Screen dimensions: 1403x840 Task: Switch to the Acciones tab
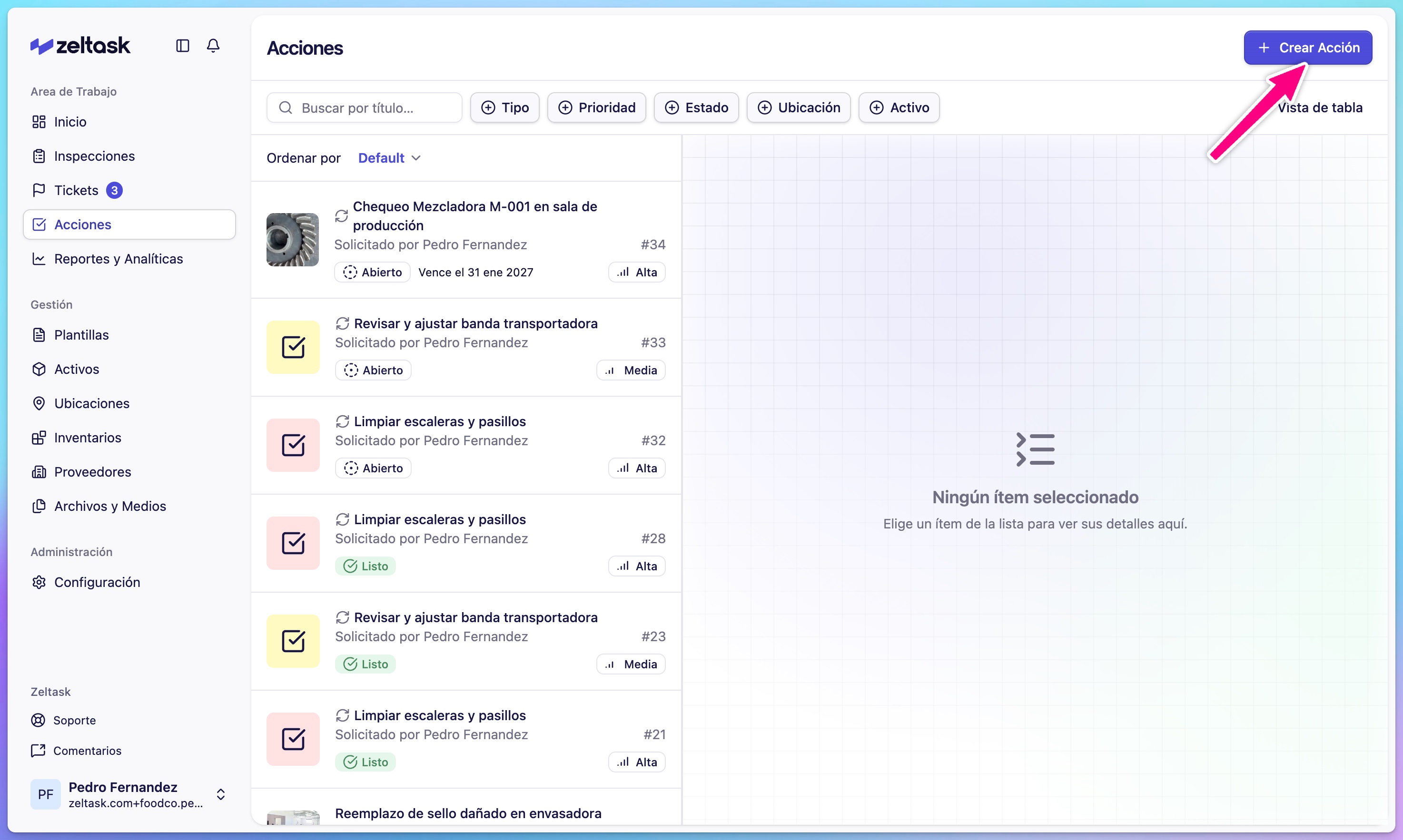82,224
